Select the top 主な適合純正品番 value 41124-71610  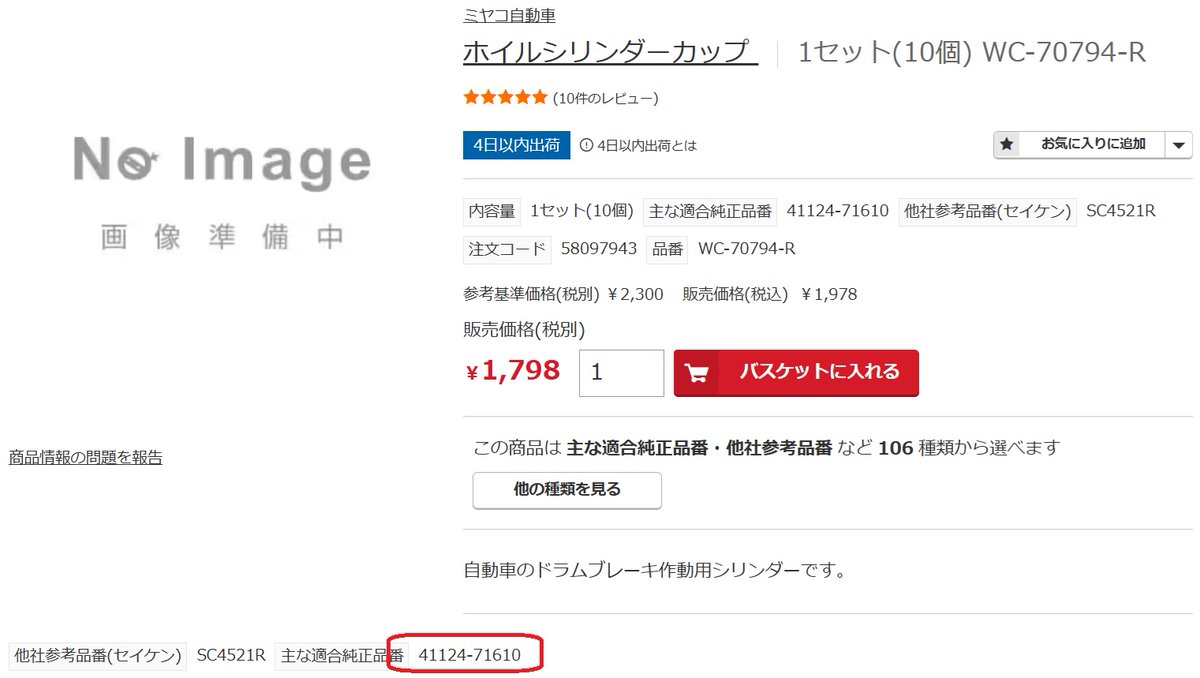point(838,211)
